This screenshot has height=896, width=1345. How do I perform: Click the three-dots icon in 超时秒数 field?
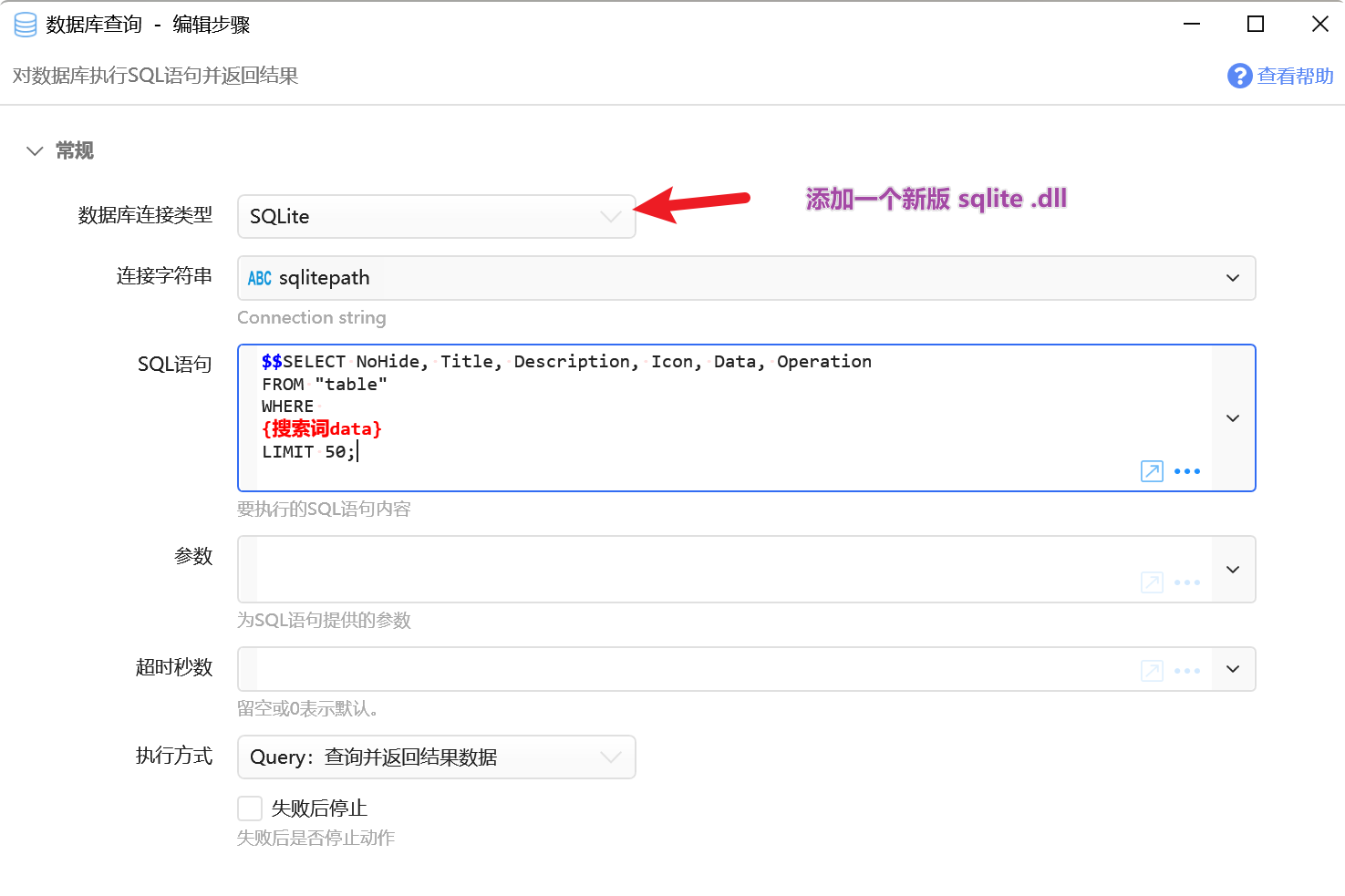click(1186, 671)
